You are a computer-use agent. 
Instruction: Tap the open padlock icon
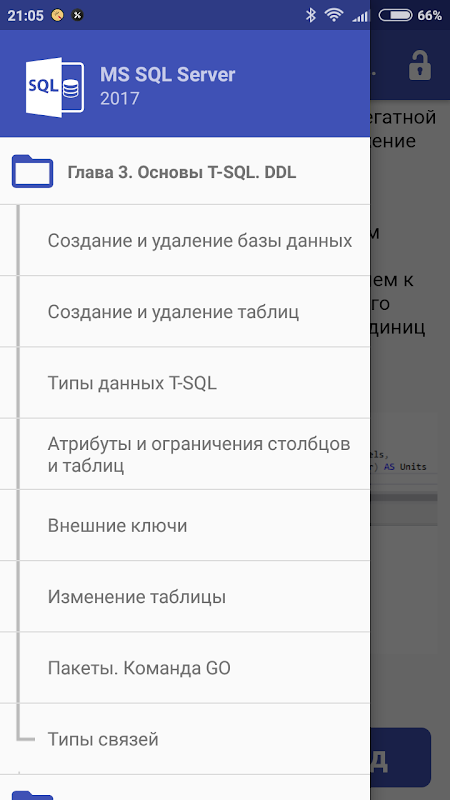(x=420, y=65)
